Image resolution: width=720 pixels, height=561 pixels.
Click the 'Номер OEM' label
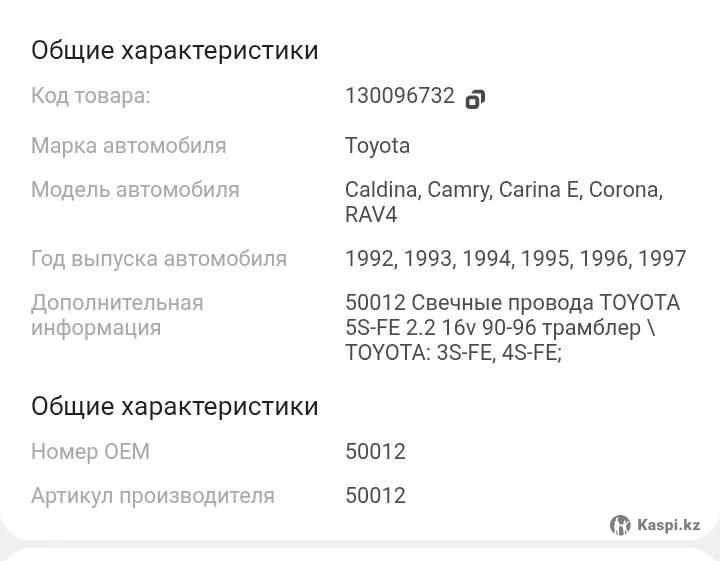pos(90,452)
